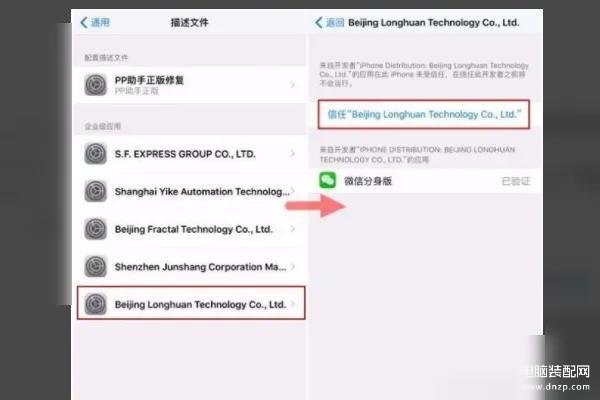Return to 通用 settings via back link
This screenshot has height=400, width=600.
tap(95, 23)
